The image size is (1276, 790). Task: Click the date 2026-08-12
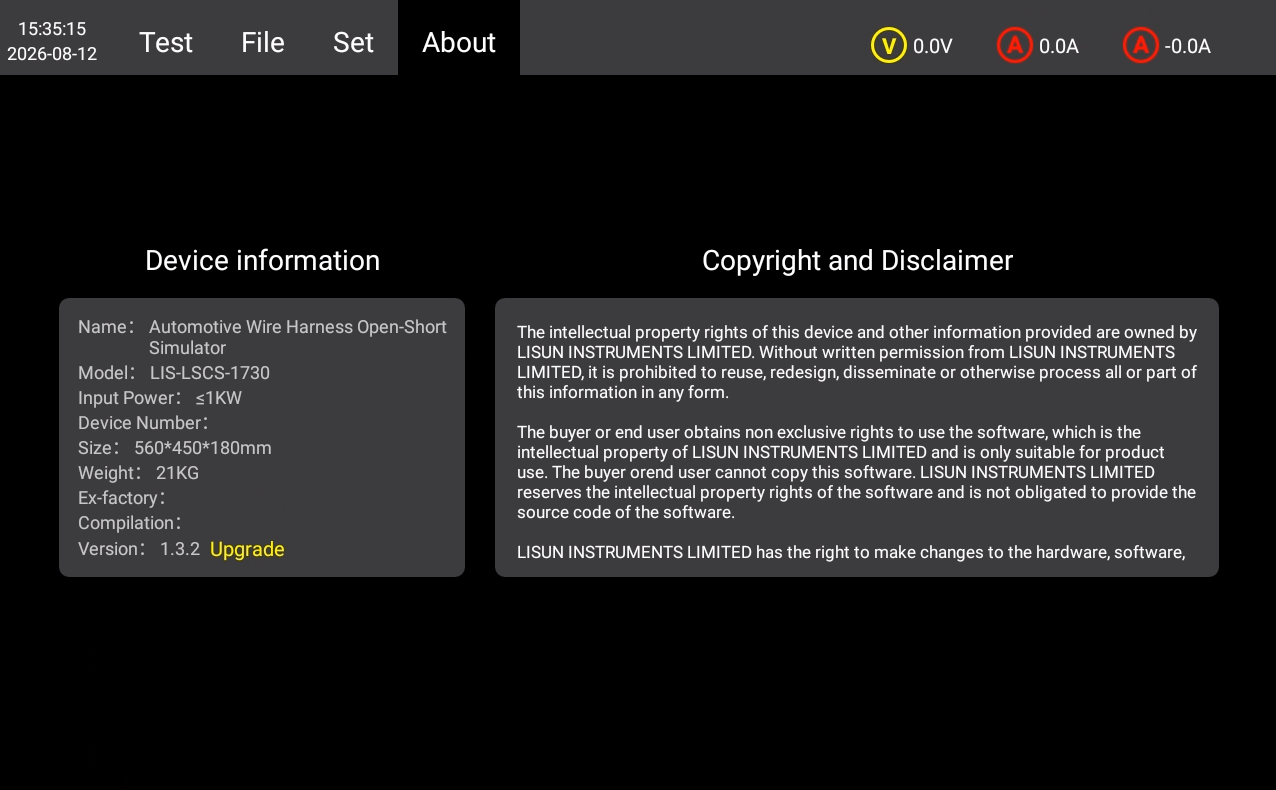coord(52,54)
